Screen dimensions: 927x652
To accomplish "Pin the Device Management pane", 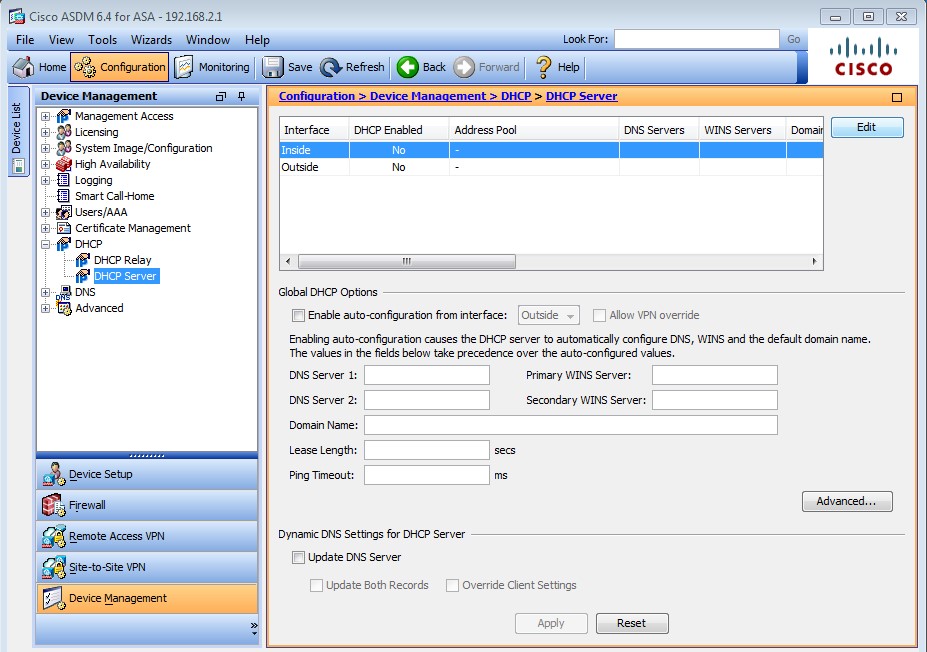I will 241,96.
